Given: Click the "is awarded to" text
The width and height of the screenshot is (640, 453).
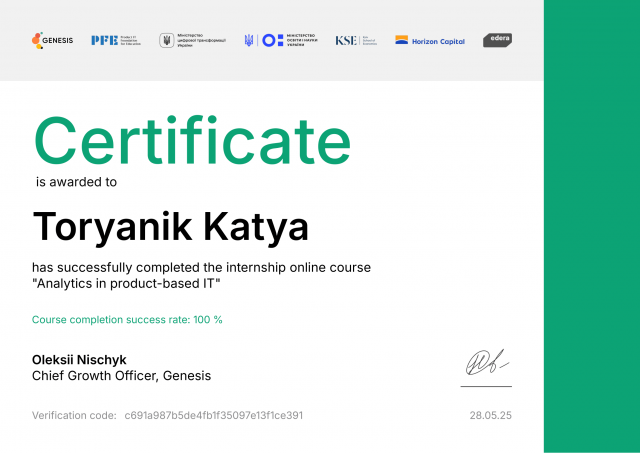Looking at the screenshot, I should 76,182.
